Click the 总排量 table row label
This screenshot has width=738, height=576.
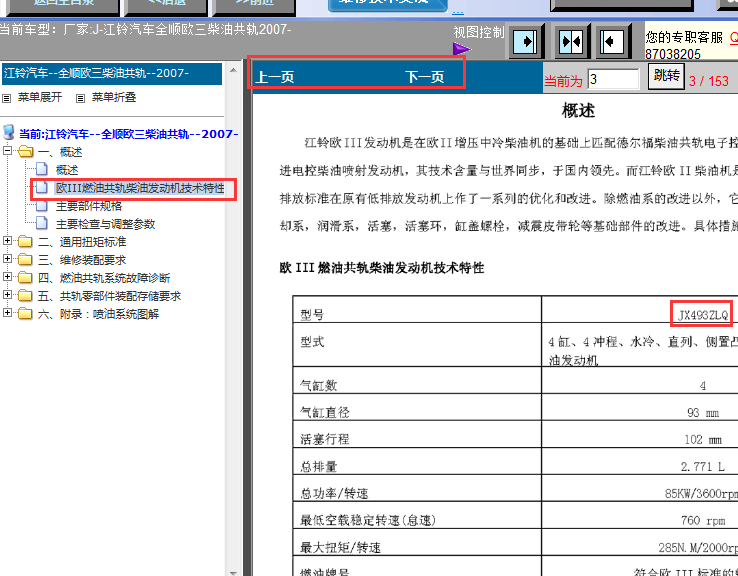tap(319, 466)
